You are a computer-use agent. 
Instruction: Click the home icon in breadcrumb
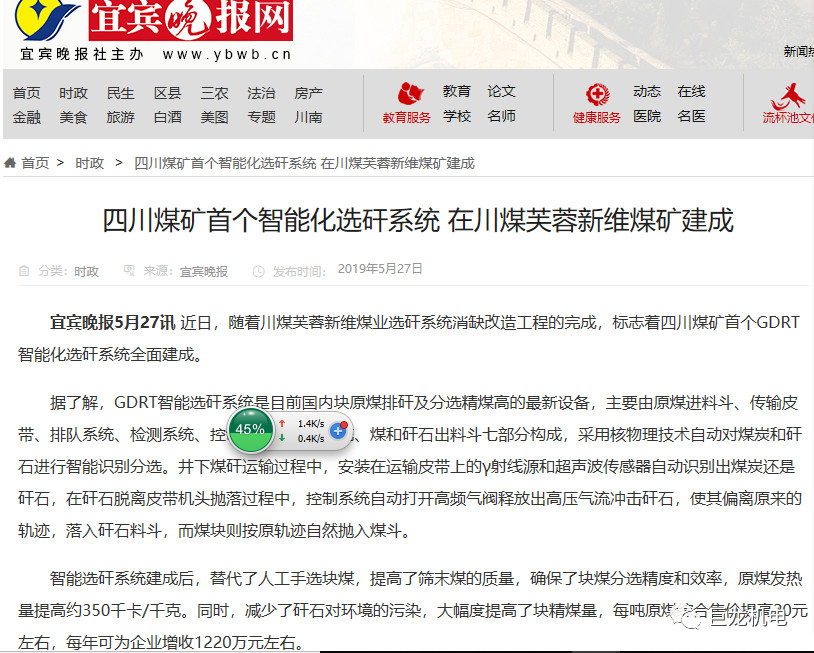(x=10, y=163)
